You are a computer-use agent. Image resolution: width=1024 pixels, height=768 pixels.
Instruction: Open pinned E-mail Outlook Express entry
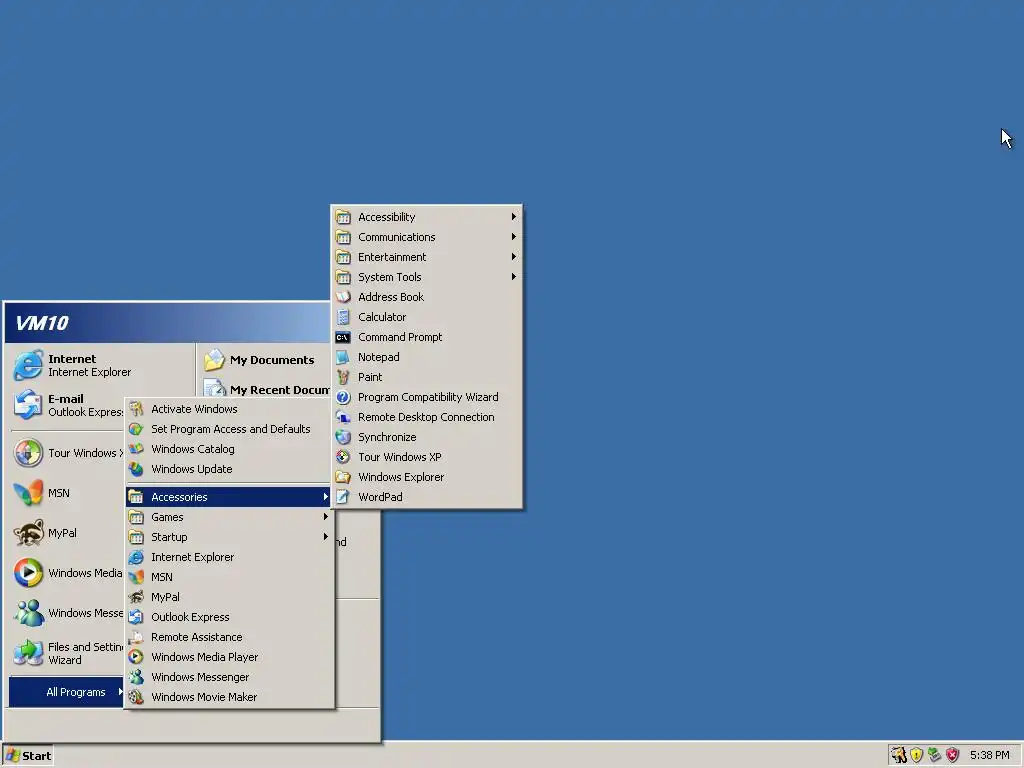[68, 405]
